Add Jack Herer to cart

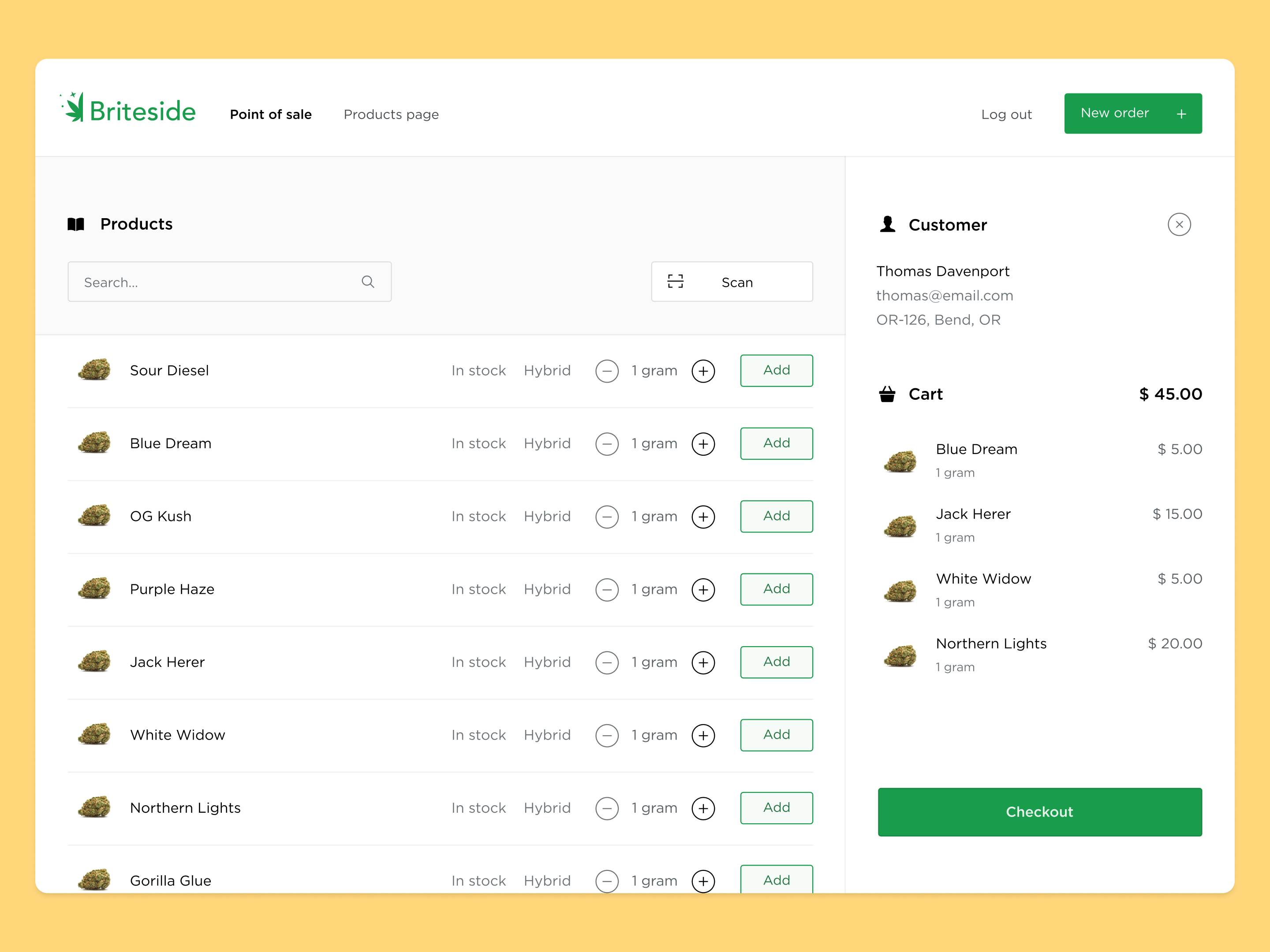pos(776,662)
